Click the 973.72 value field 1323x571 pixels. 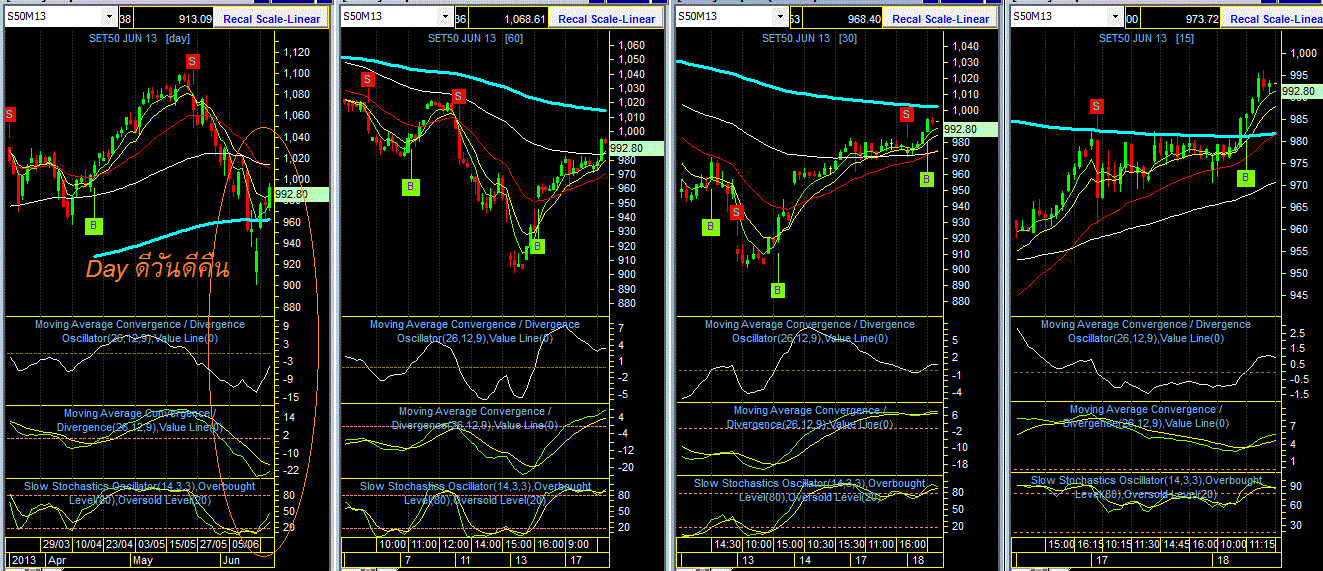[1178, 18]
